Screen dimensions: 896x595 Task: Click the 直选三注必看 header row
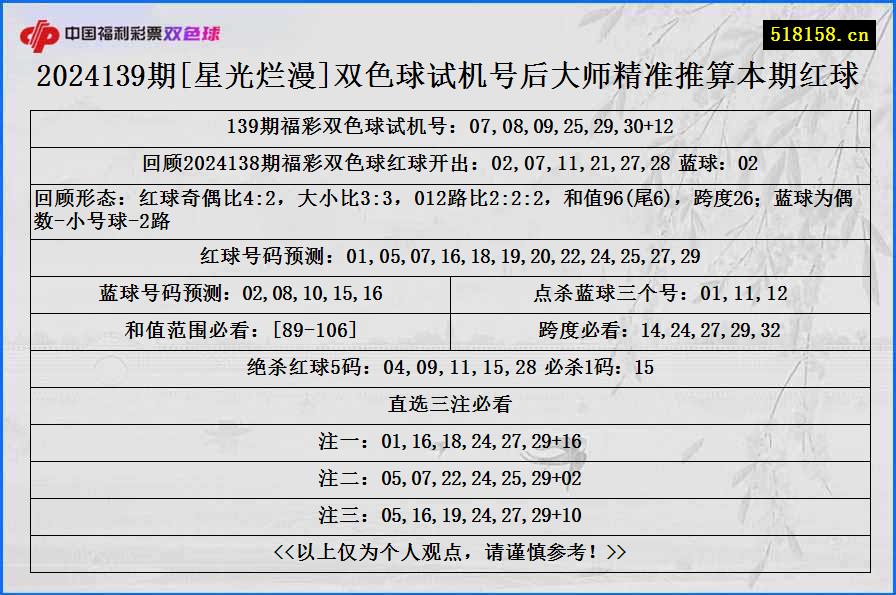448,401
